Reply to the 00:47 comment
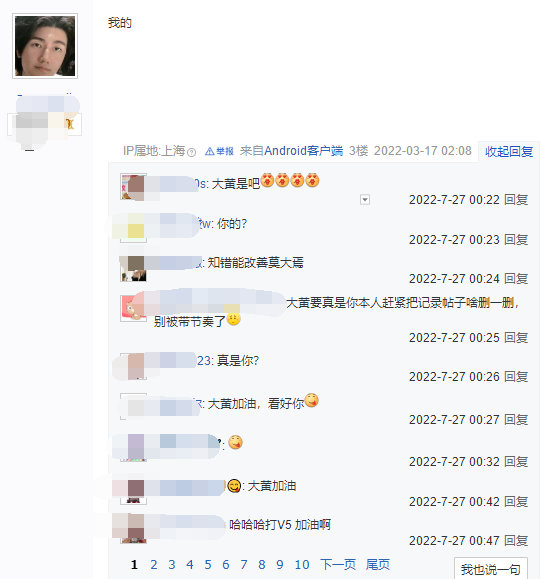This screenshot has width=543, height=579. pos(516,541)
